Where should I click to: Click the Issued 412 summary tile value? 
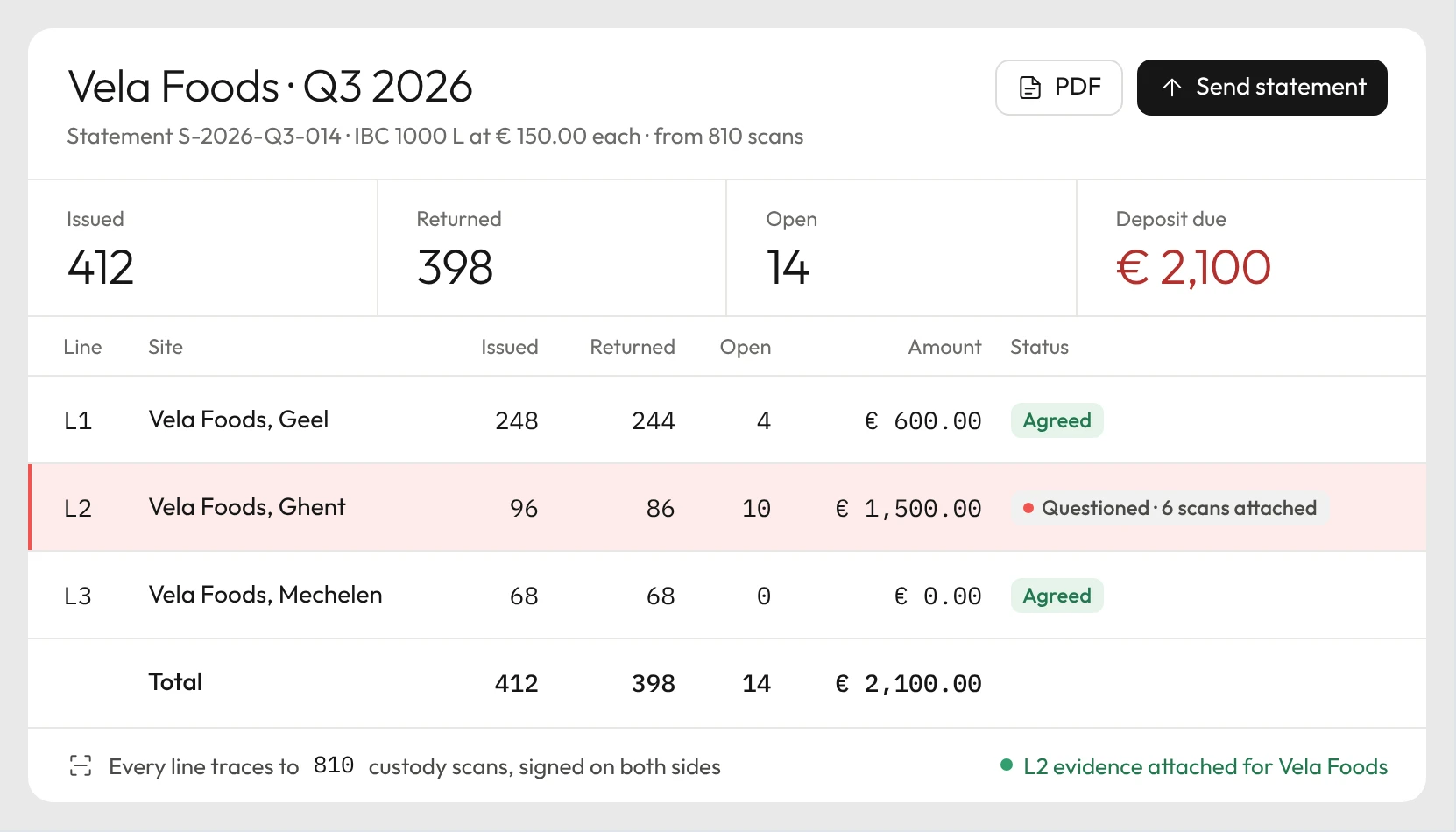[x=101, y=267]
